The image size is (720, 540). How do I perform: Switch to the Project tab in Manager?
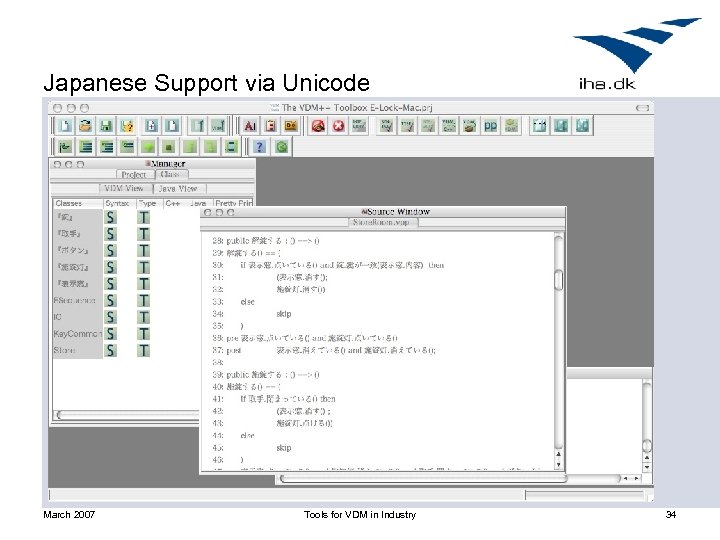[134, 174]
